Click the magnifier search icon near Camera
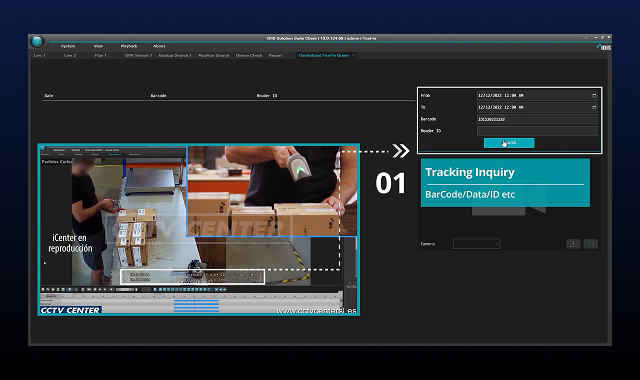Viewport: 640px width, 380px height. (591, 244)
